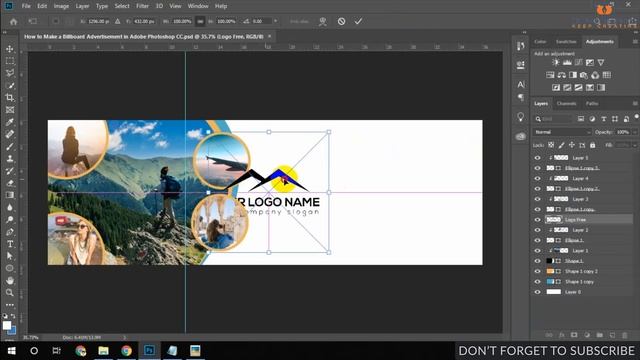Screen dimensions: 640x360
Task: Open the Image menu
Action: (61, 6)
